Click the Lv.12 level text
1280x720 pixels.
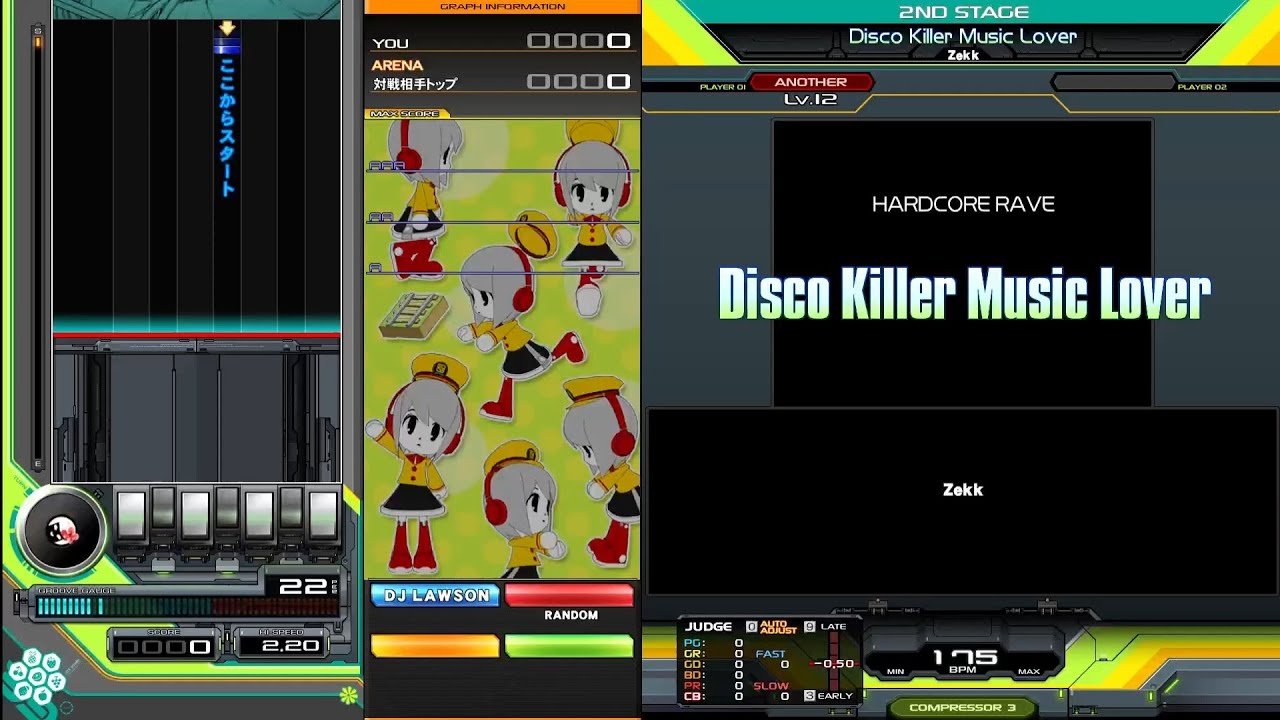coord(811,100)
